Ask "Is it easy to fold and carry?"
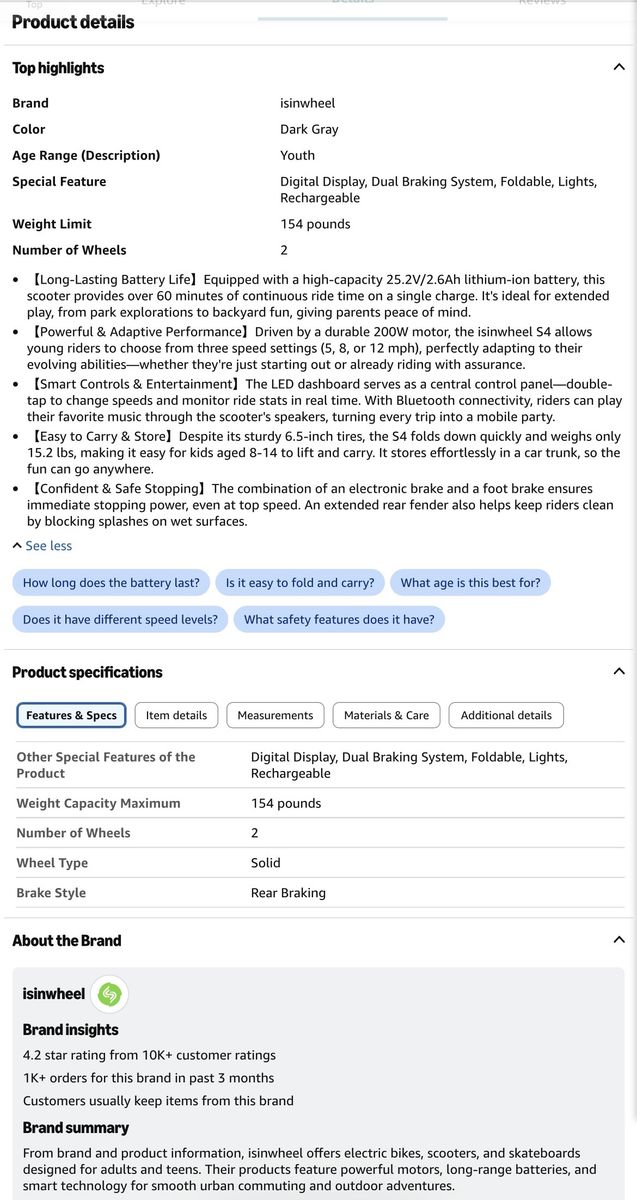This screenshot has height=1200, width=637. click(300, 583)
